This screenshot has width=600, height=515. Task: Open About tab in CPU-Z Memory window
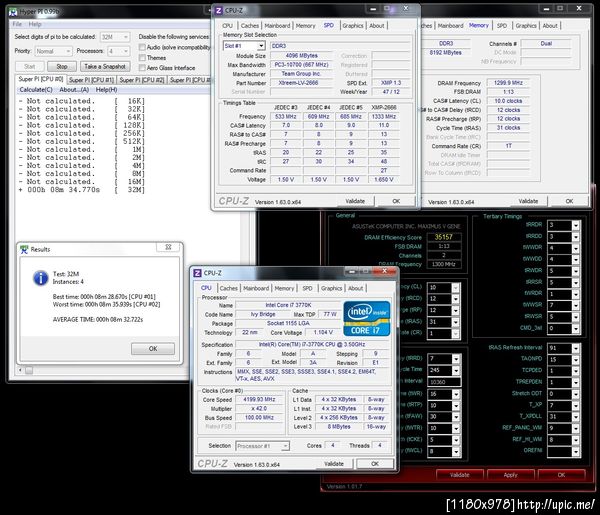[550, 26]
